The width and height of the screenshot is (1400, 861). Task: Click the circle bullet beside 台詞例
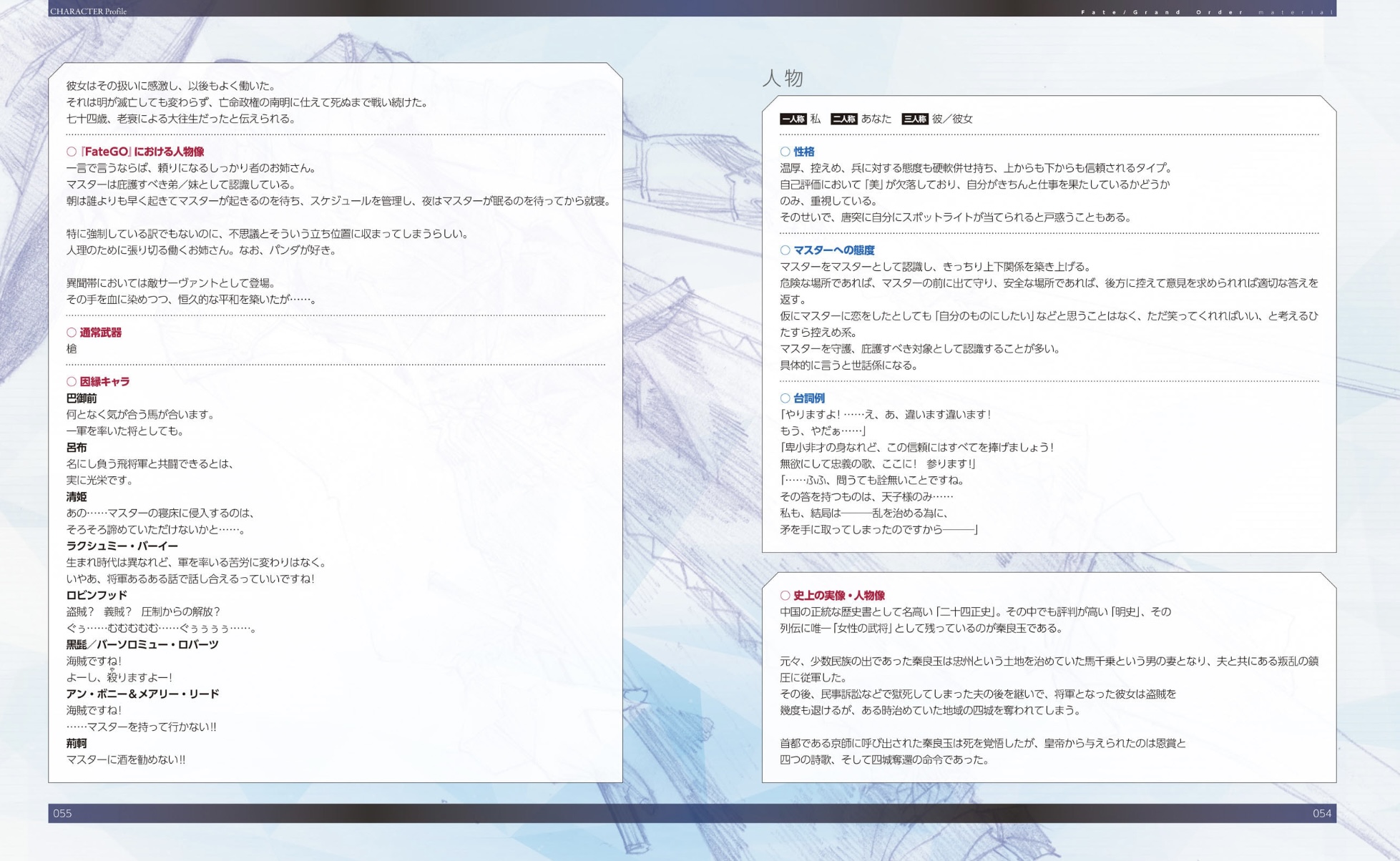[x=785, y=398]
